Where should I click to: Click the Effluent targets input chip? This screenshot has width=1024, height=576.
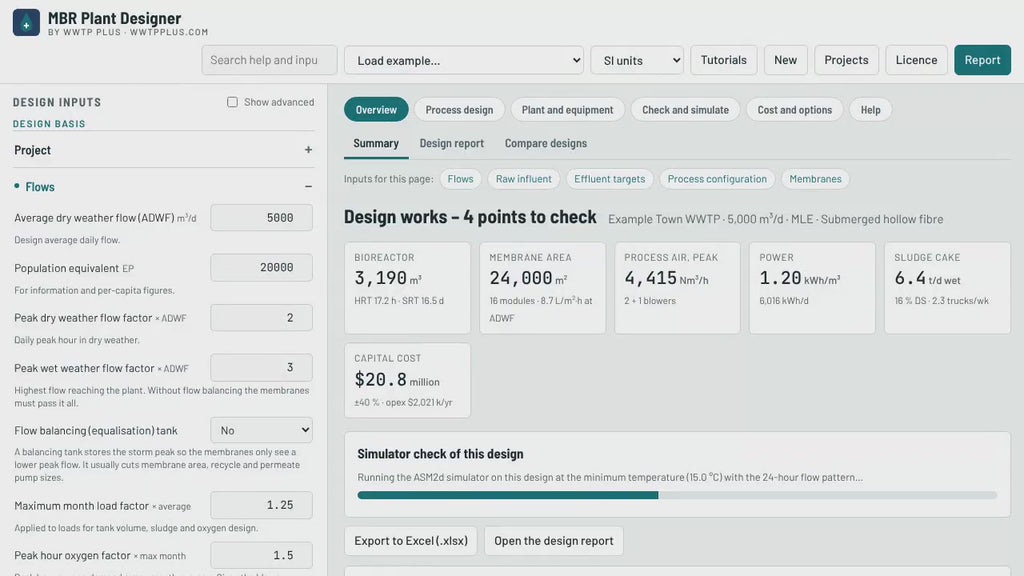pyautogui.click(x=610, y=179)
